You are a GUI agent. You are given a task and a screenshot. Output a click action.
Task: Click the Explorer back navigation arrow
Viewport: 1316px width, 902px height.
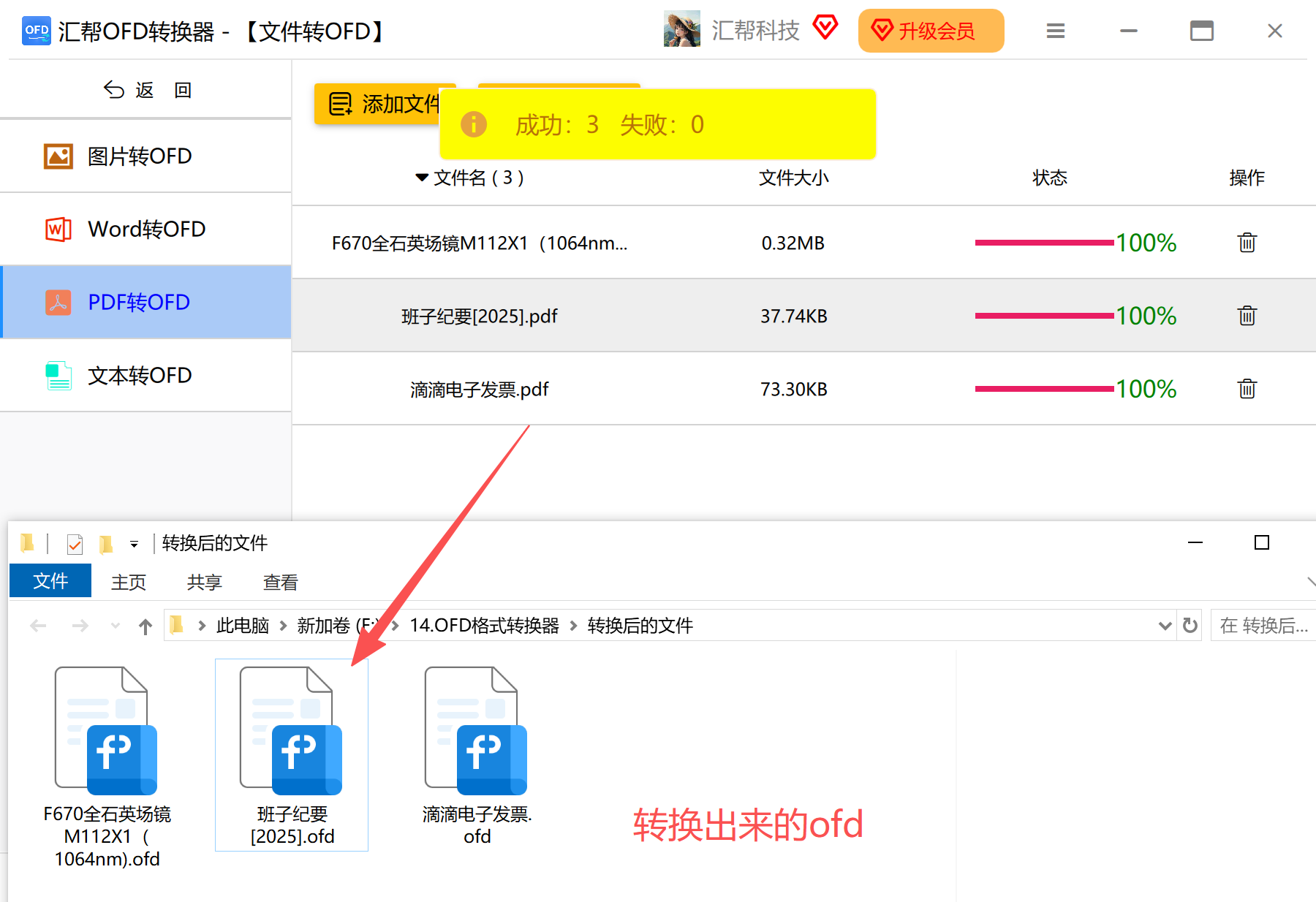click(x=38, y=626)
